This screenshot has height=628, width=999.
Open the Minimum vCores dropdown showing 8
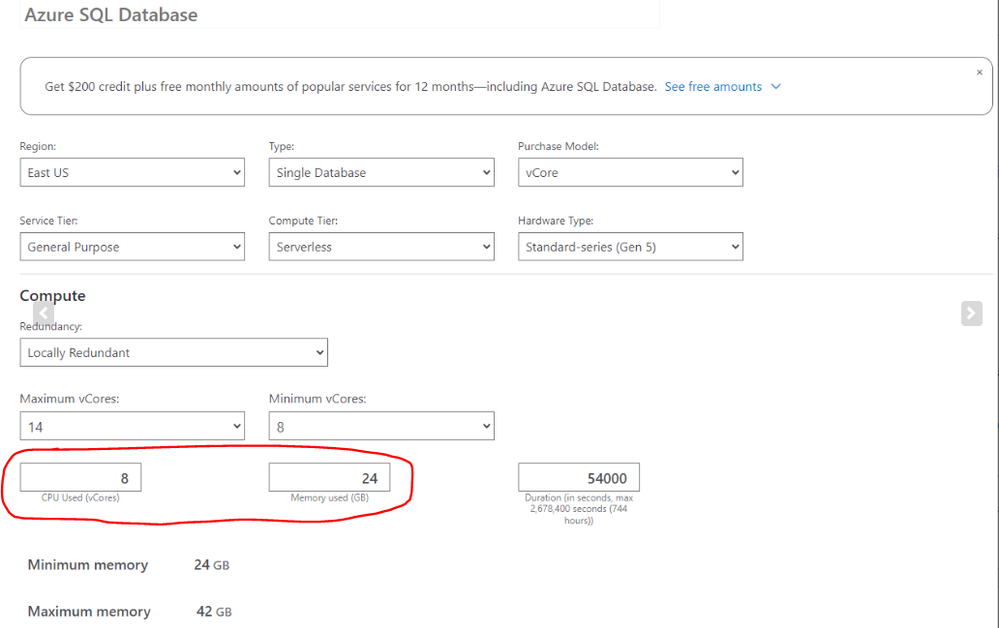point(381,427)
